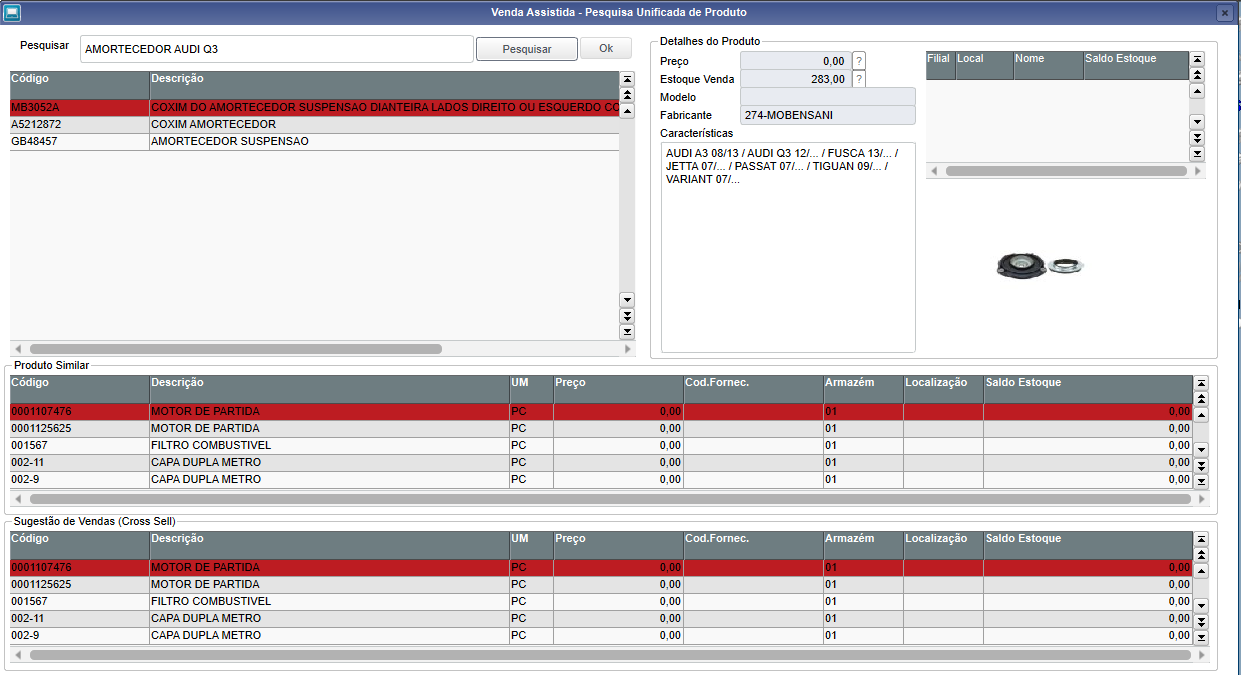The image size is (1241, 675).
Task: Close the Venda Assistida window
Action: coord(1224,13)
